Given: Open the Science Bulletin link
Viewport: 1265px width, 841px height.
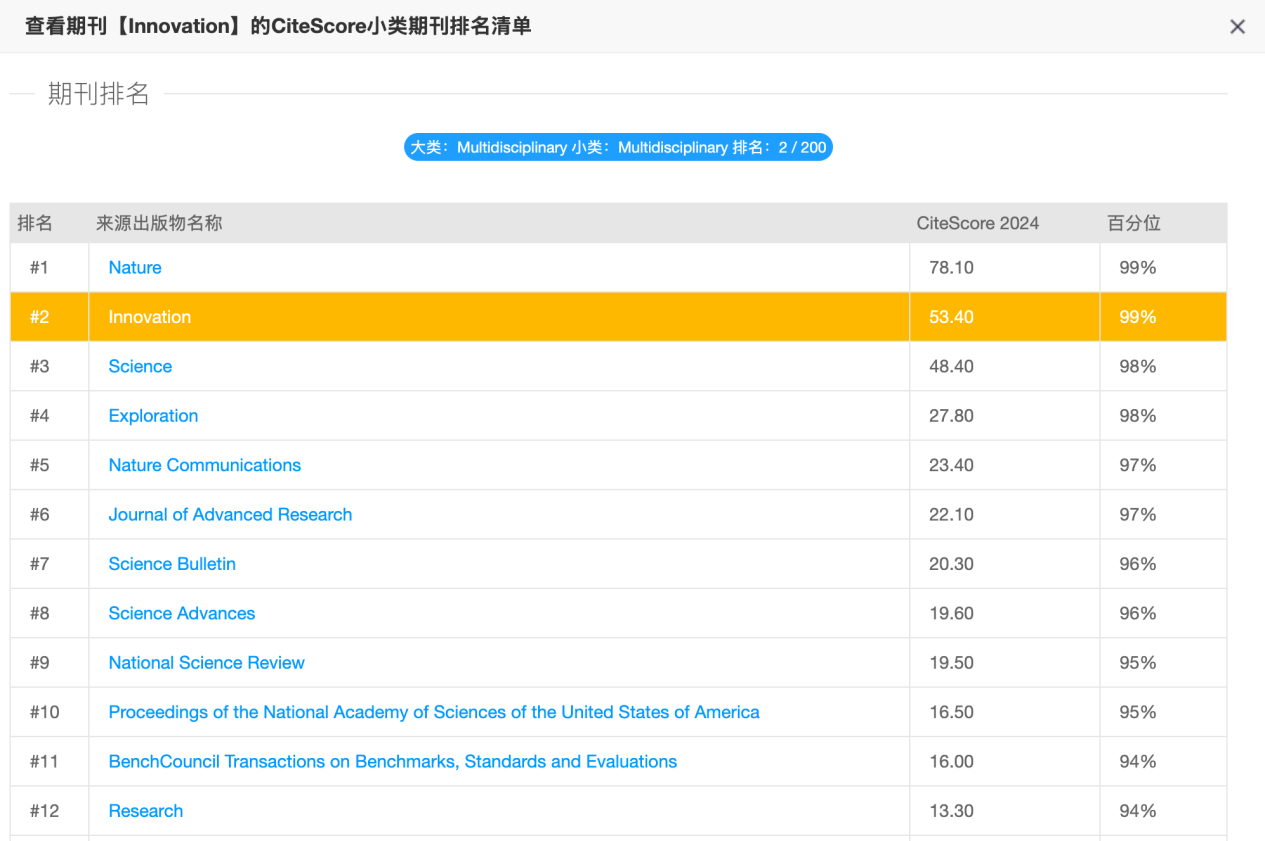Looking at the screenshot, I should (x=172, y=564).
